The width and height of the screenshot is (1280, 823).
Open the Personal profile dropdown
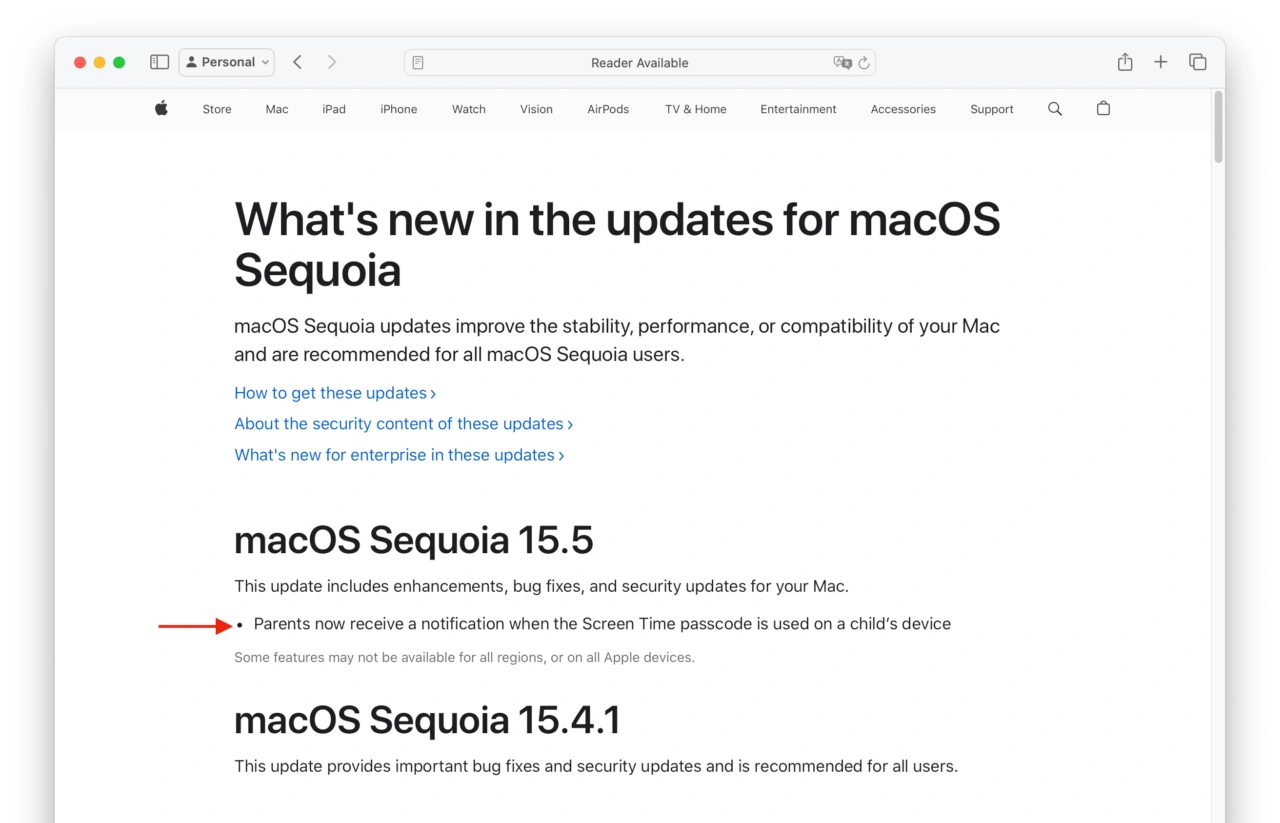pyautogui.click(x=227, y=62)
